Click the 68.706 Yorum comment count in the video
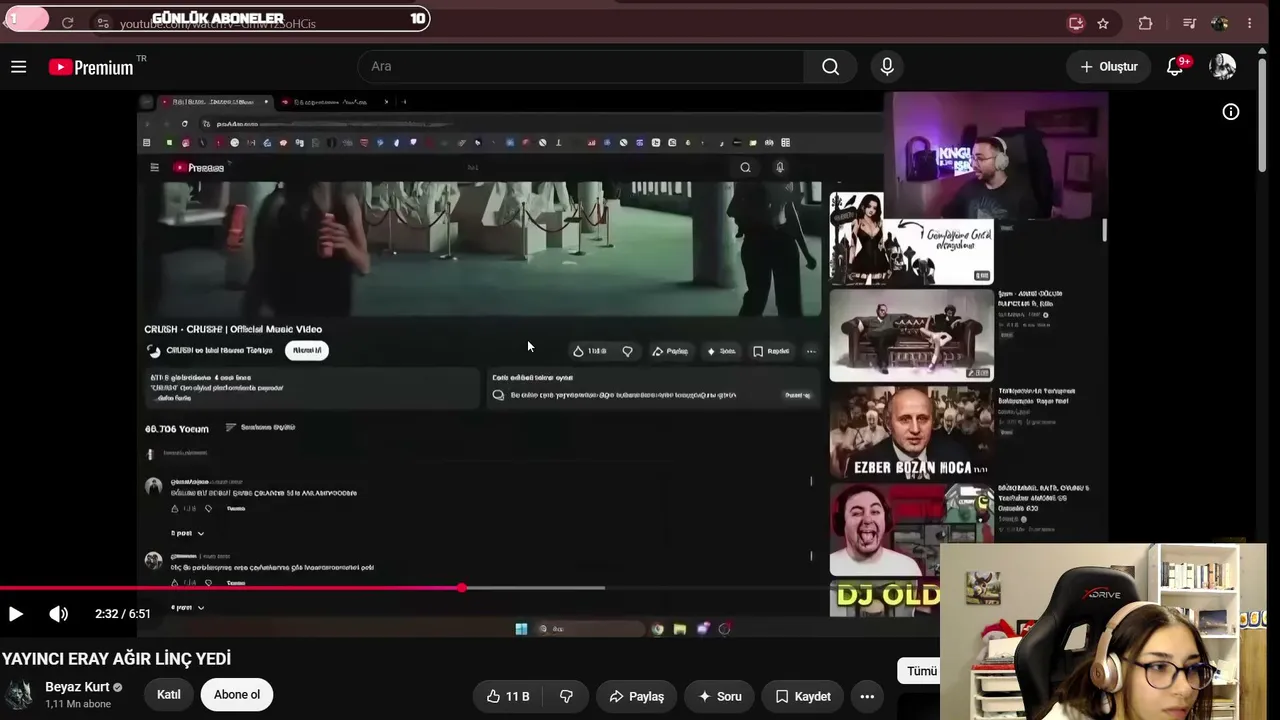1280x720 pixels. click(177, 429)
